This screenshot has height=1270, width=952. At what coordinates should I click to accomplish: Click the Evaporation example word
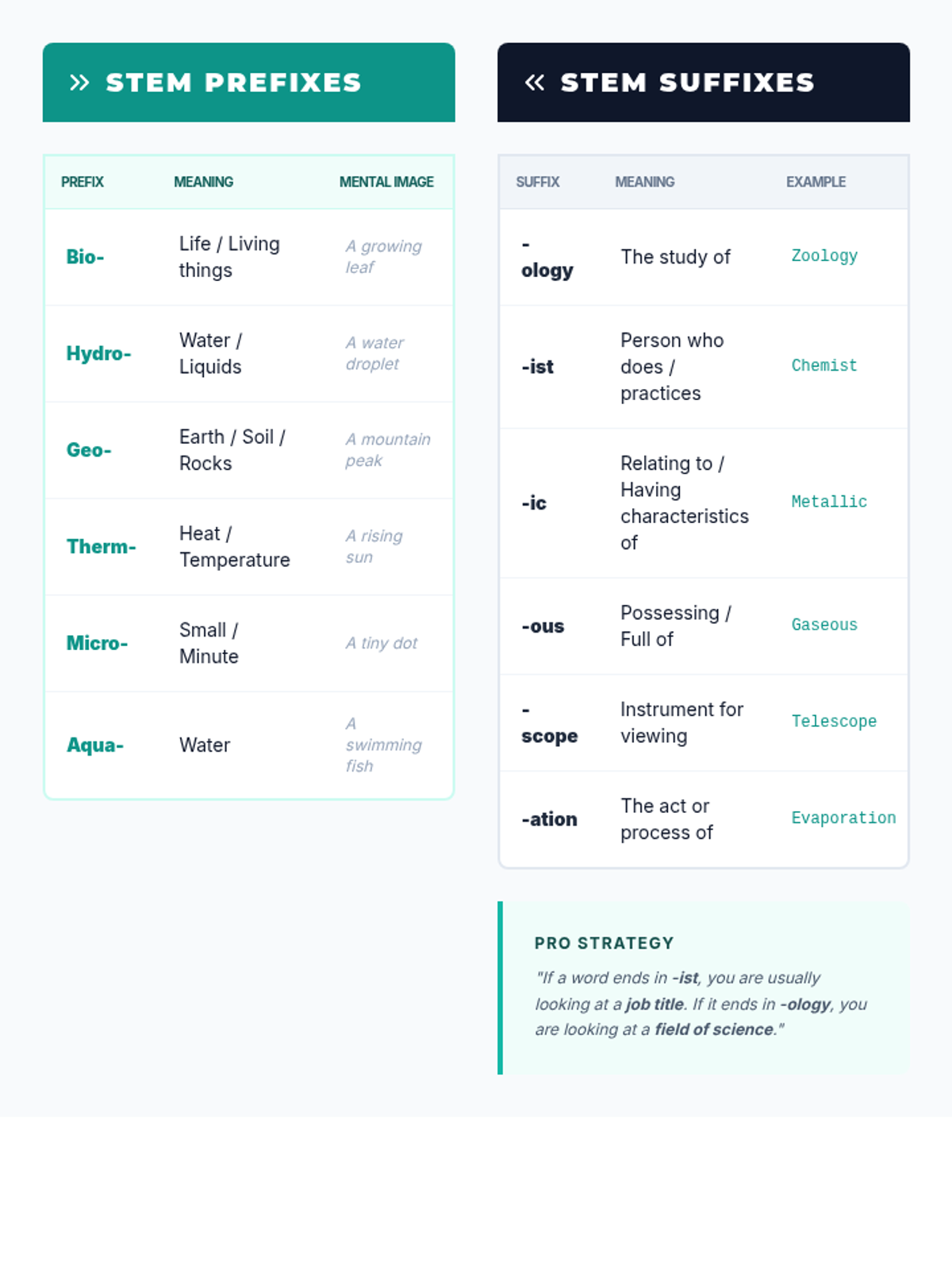(x=843, y=818)
